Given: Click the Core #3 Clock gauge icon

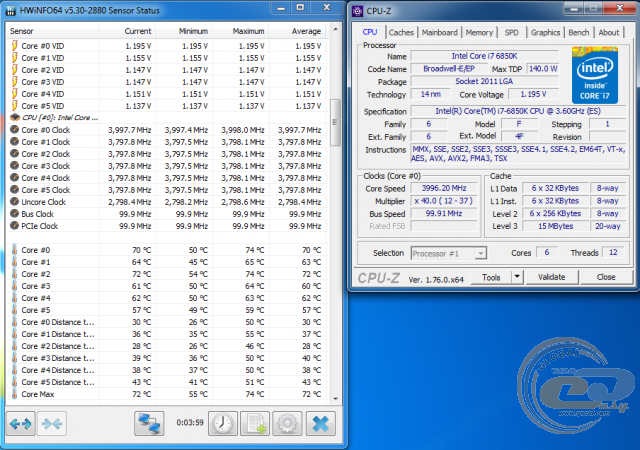Looking at the screenshot, I should pos(15,166).
